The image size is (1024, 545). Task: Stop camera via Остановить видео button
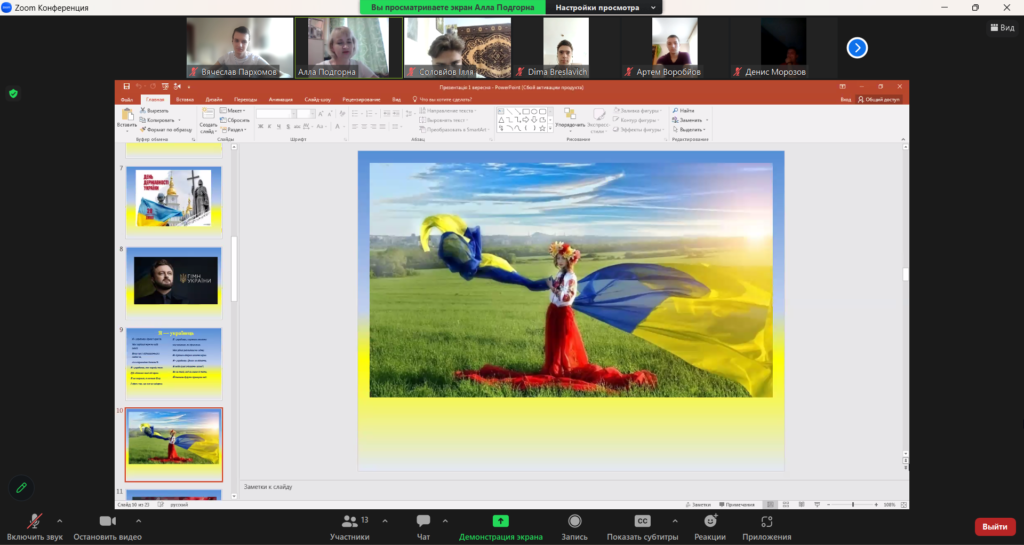[107, 527]
